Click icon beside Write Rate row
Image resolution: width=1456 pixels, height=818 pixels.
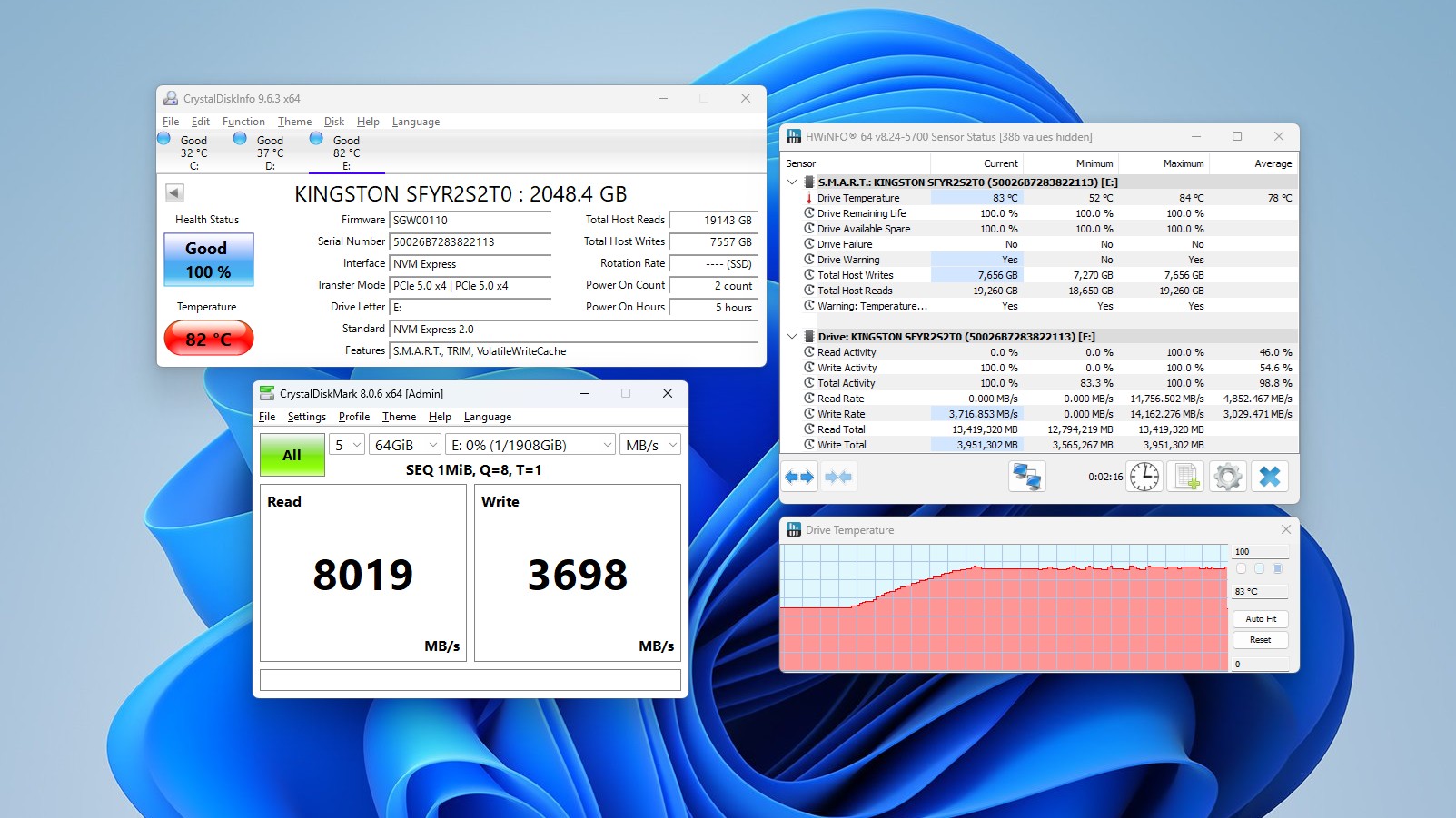808,414
